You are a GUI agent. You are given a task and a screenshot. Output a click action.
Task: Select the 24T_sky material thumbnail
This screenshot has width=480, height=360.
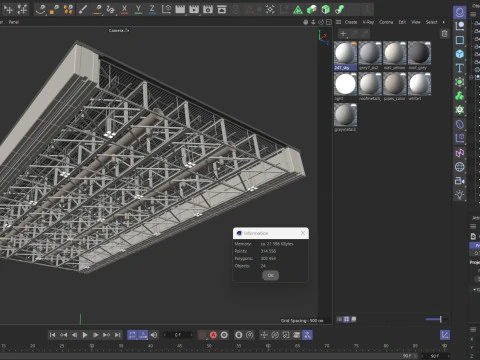pyautogui.click(x=345, y=53)
